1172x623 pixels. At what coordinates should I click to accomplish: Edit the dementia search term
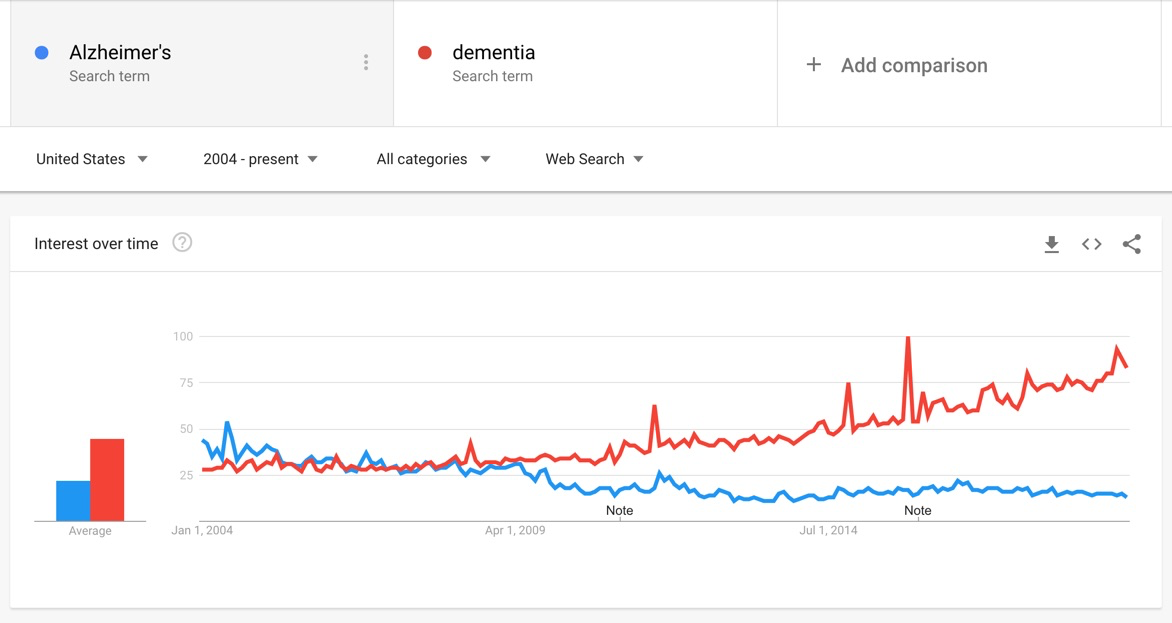tap(493, 53)
